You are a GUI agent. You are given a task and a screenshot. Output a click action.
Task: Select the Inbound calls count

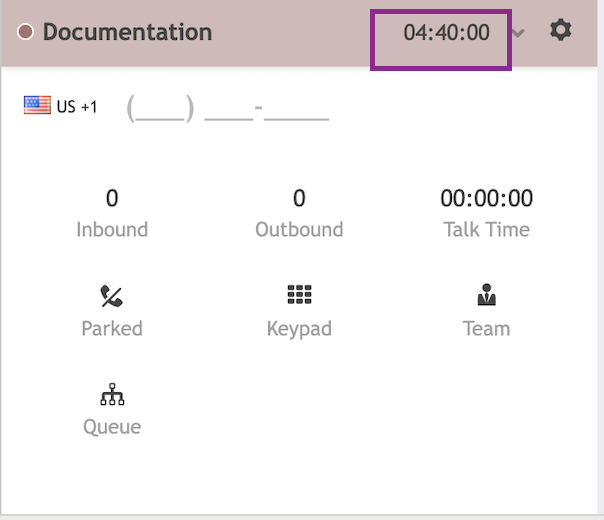[112, 198]
